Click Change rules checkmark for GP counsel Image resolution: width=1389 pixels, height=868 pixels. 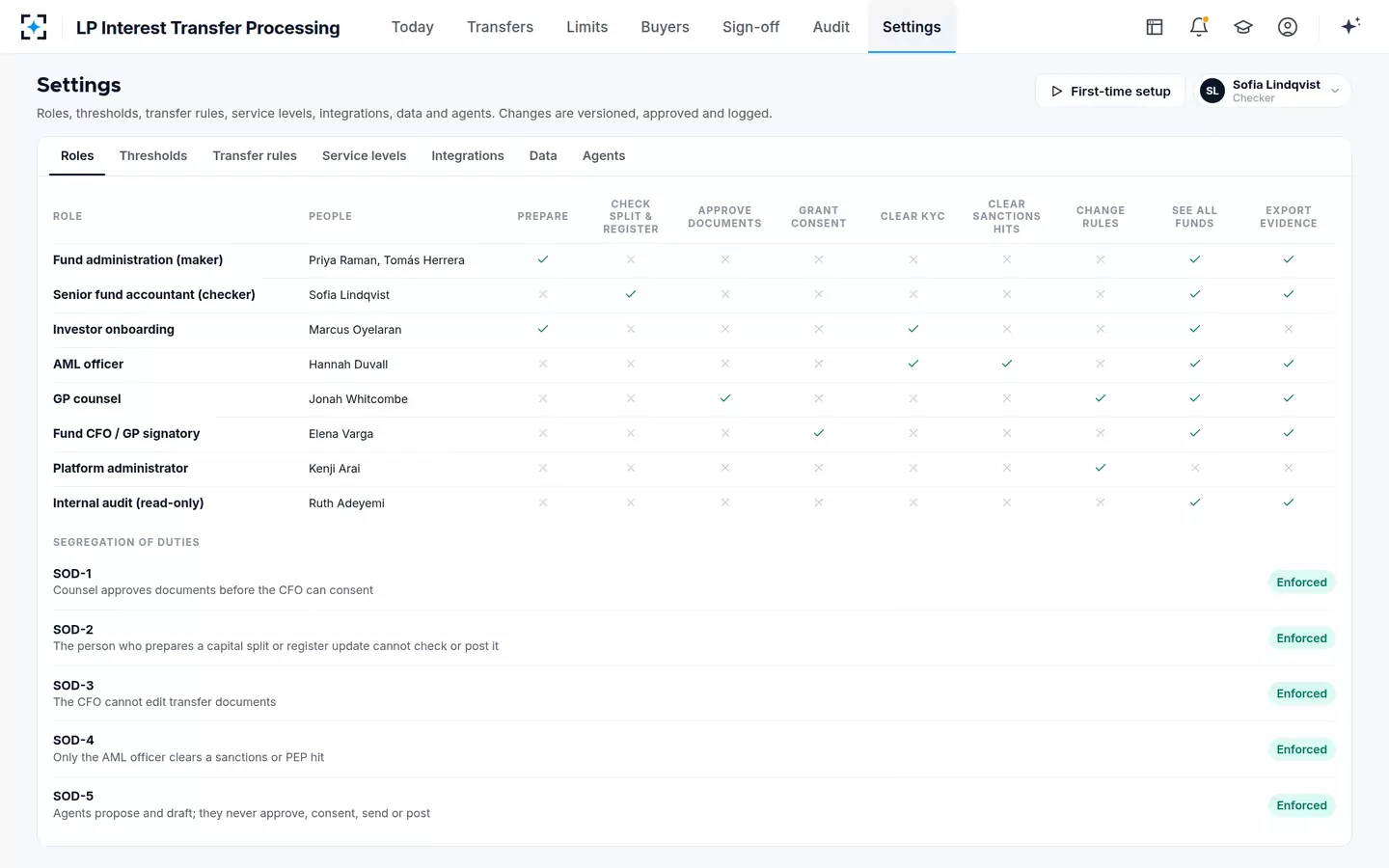point(1101,398)
